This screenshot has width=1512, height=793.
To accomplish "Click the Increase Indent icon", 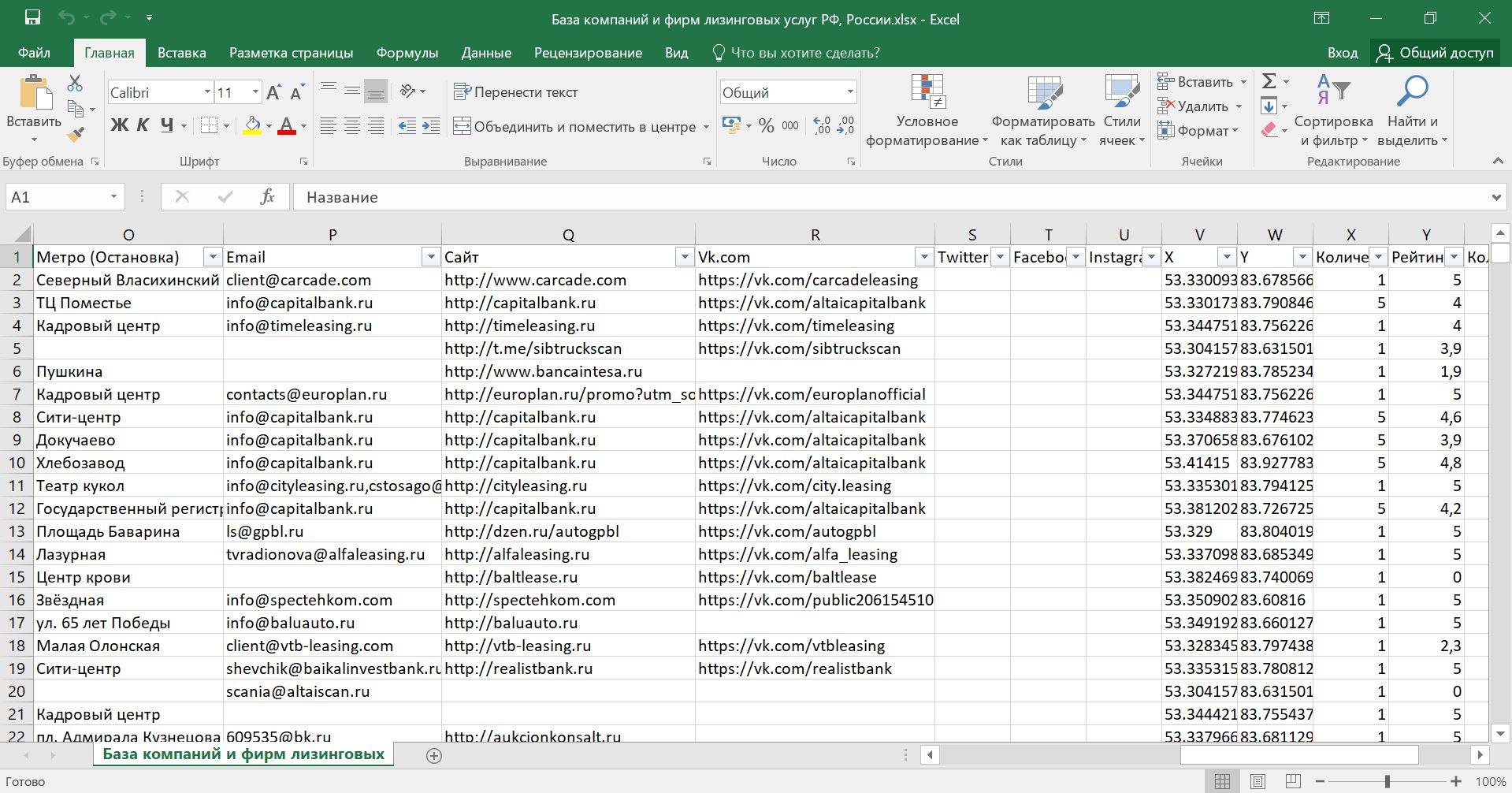I will 431,126.
